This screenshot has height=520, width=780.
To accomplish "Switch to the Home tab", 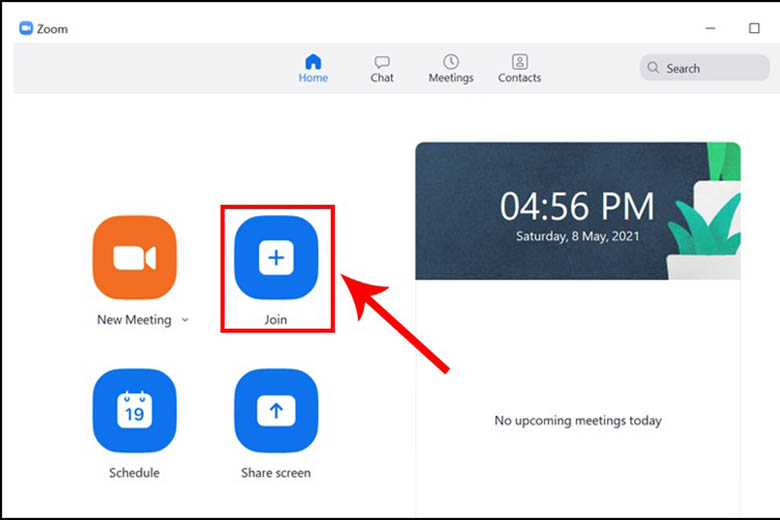I will coord(313,69).
